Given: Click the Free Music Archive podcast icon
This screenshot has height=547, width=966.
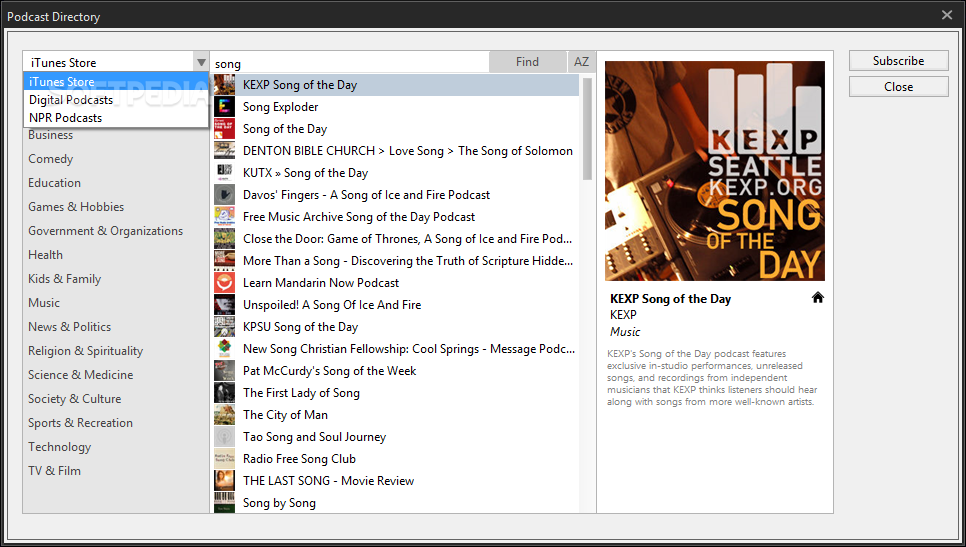Looking at the screenshot, I should point(224,217).
